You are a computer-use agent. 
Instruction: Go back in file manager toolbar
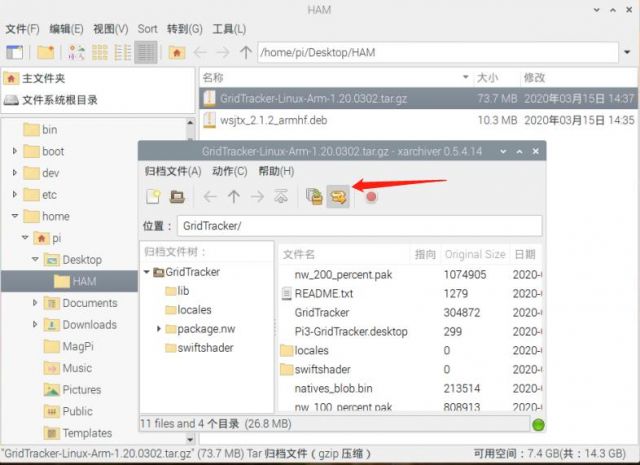point(200,52)
